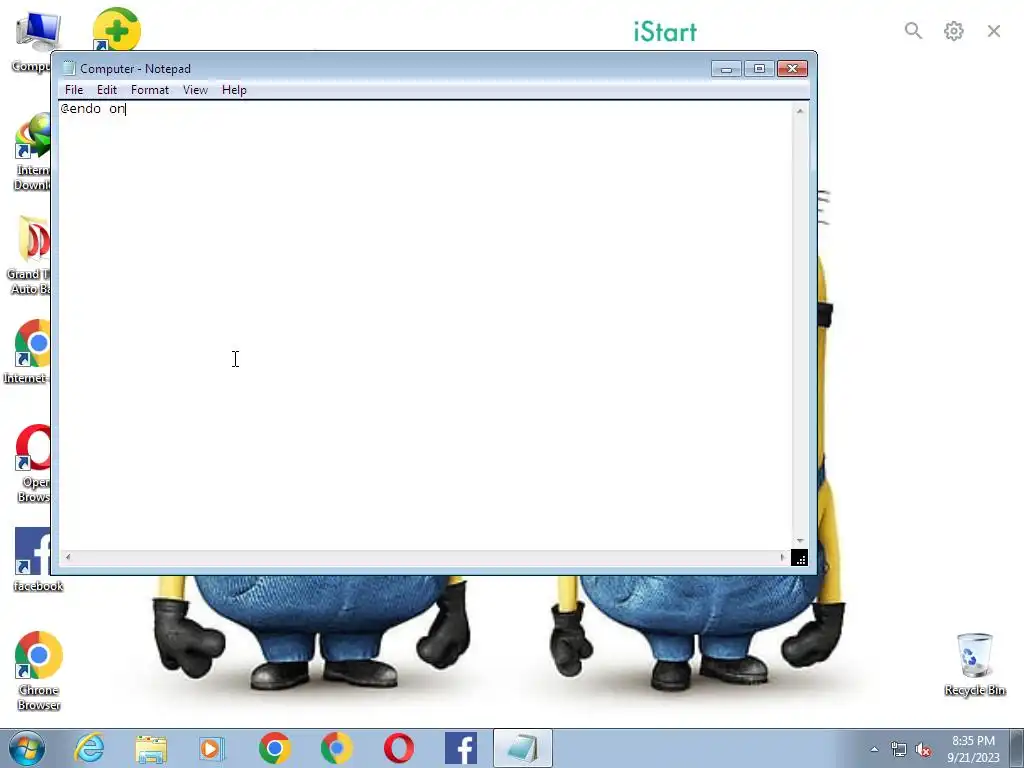1024x768 pixels.
Task: Open the Facebook taskbar icon
Action: [x=460, y=748]
